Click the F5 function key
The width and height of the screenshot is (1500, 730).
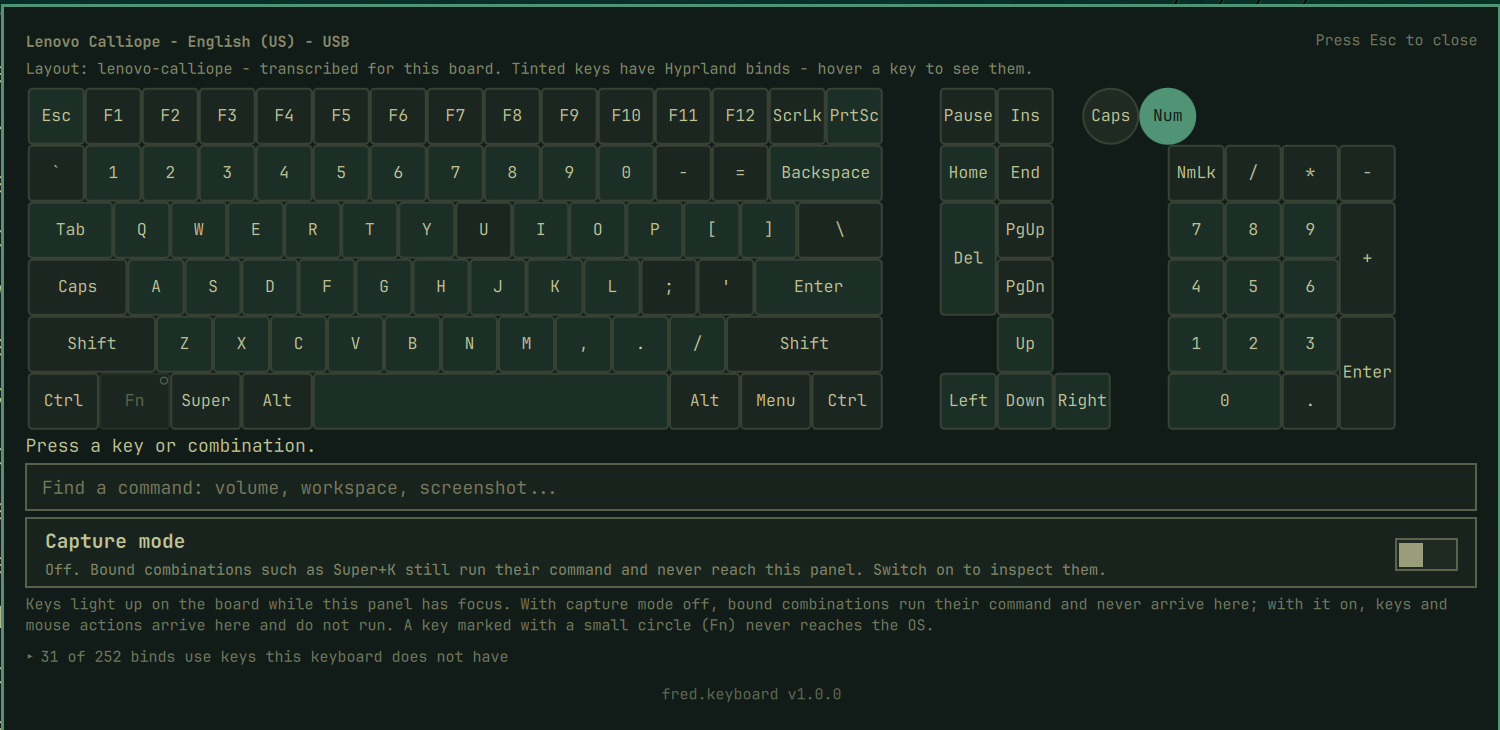click(x=341, y=116)
